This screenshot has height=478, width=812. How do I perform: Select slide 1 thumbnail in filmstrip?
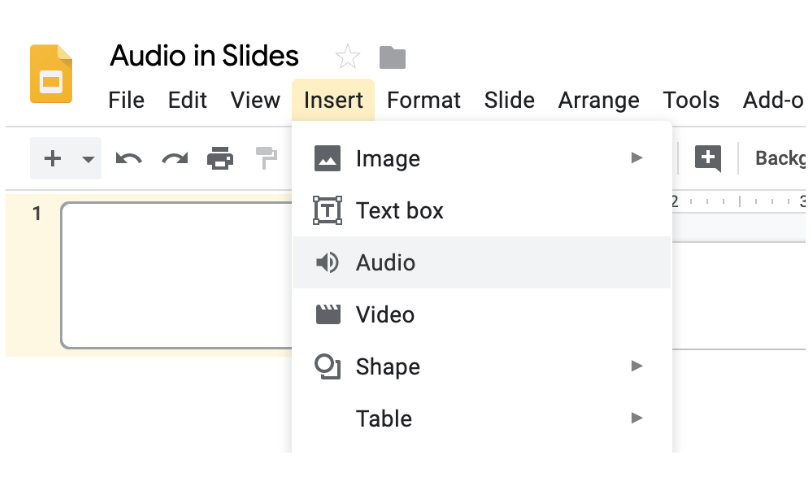176,274
